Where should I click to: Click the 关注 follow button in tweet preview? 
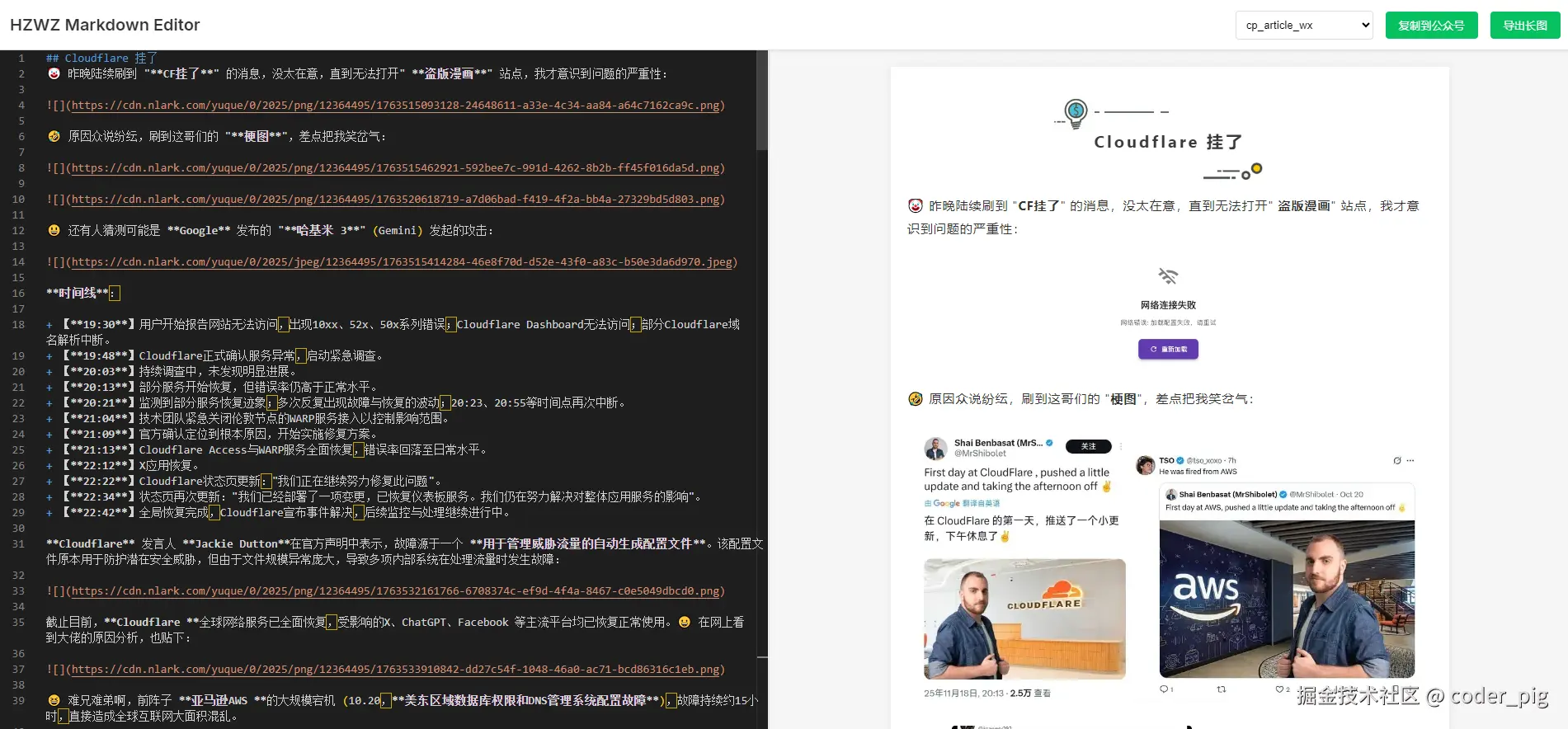tap(1088, 446)
